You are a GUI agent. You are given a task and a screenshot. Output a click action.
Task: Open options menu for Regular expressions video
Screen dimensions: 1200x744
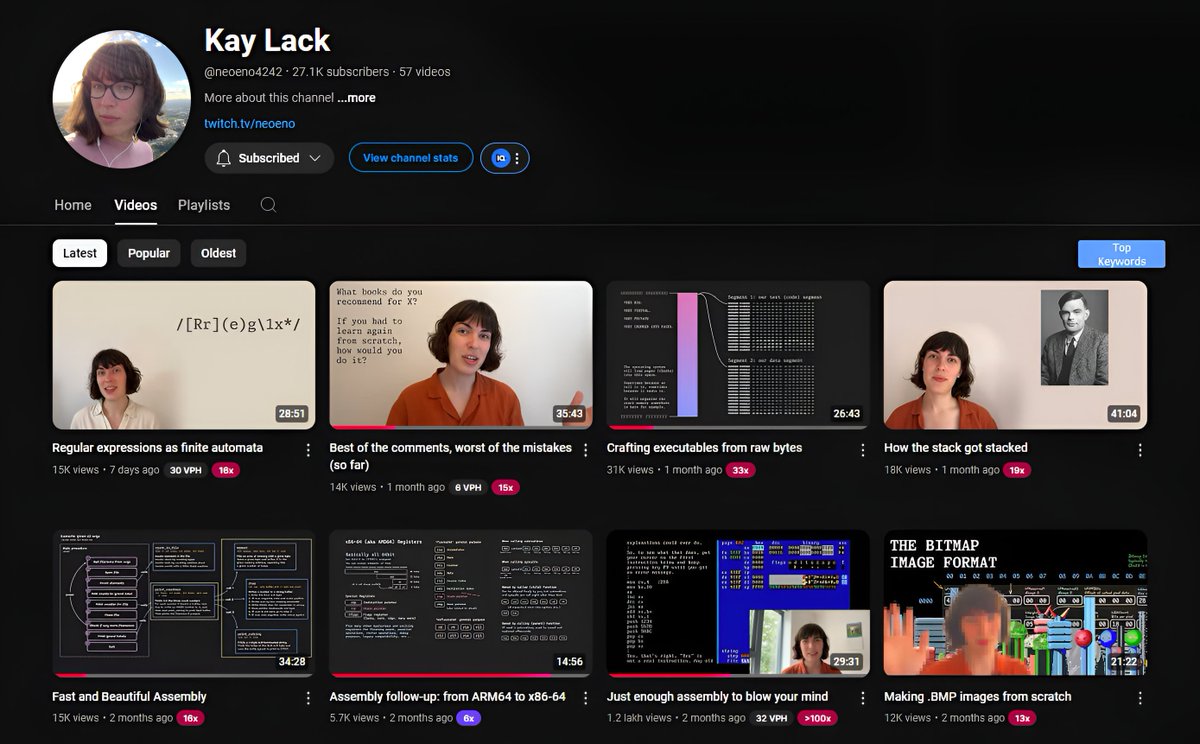(x=308, y=450)
